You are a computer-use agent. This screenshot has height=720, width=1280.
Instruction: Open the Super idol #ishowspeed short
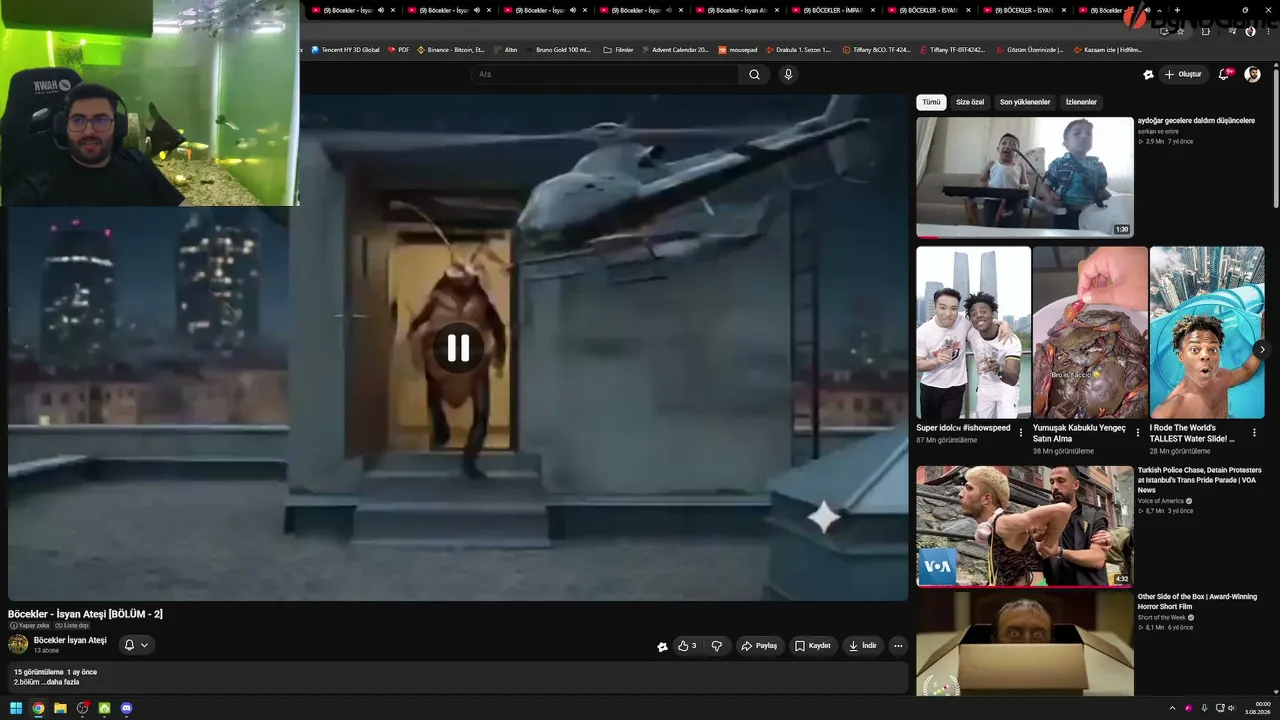(973, 332)
